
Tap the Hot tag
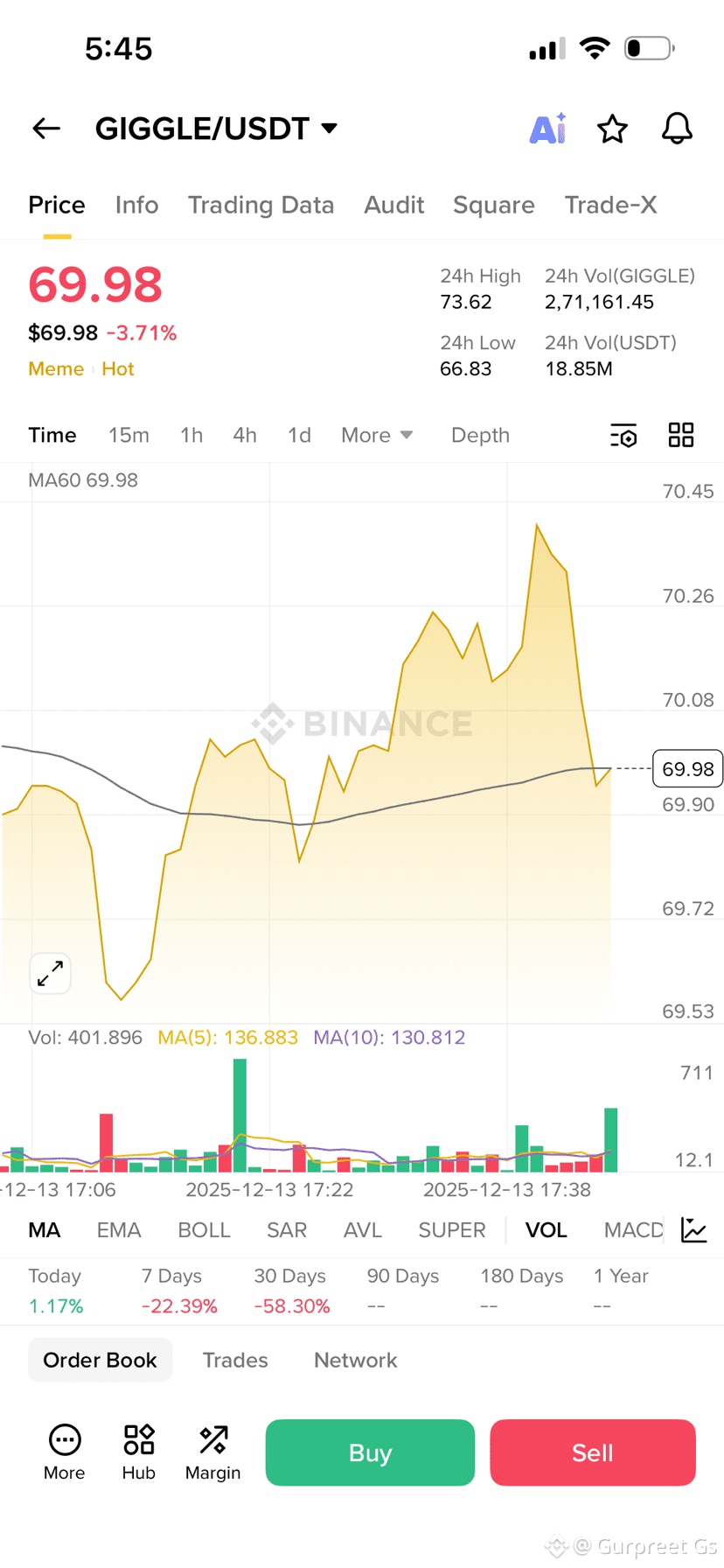click(118, 368)
